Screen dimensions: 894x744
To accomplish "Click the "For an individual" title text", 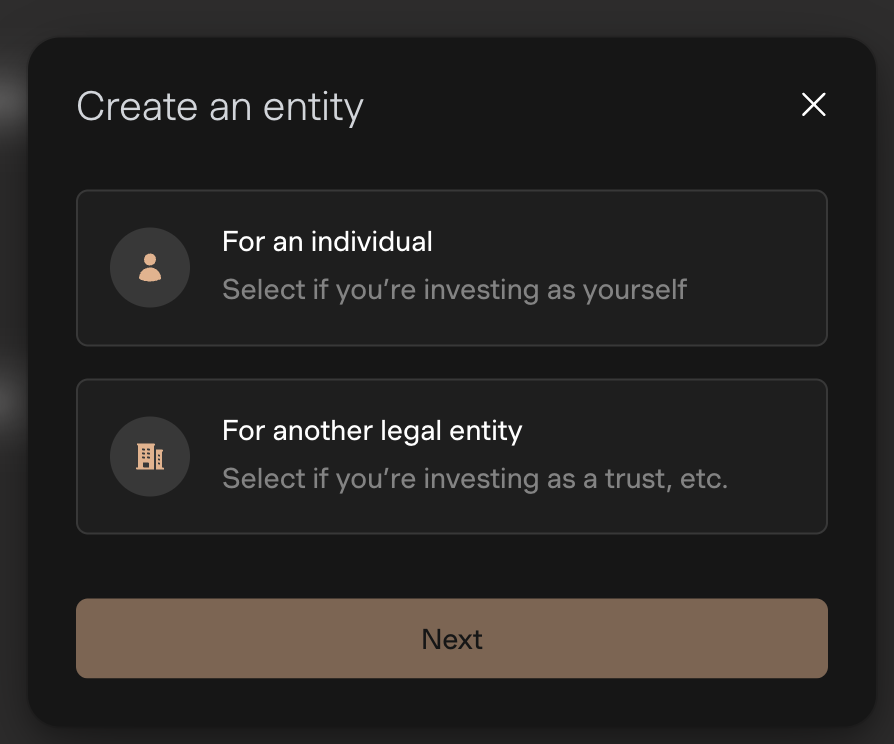I will pyautogui.click(x=327, y=242).
